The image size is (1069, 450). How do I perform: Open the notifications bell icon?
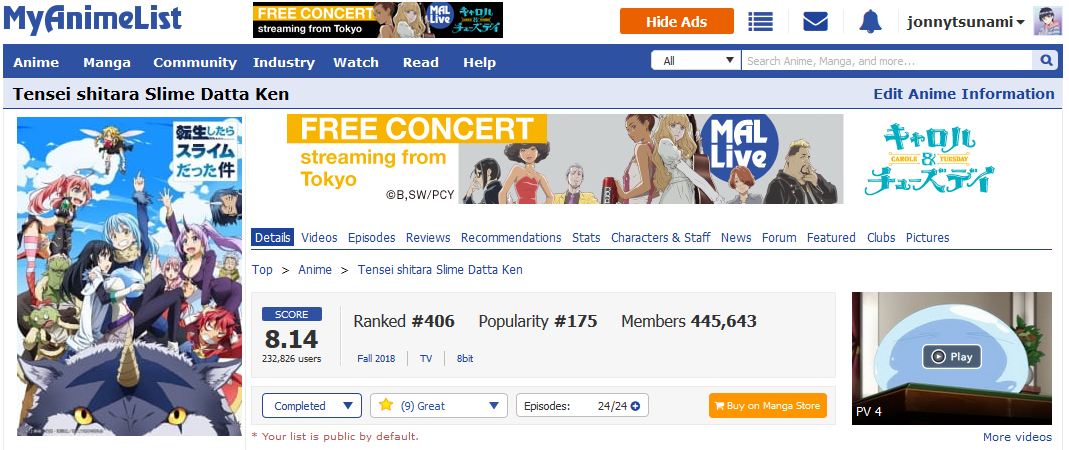pos(870,21)
